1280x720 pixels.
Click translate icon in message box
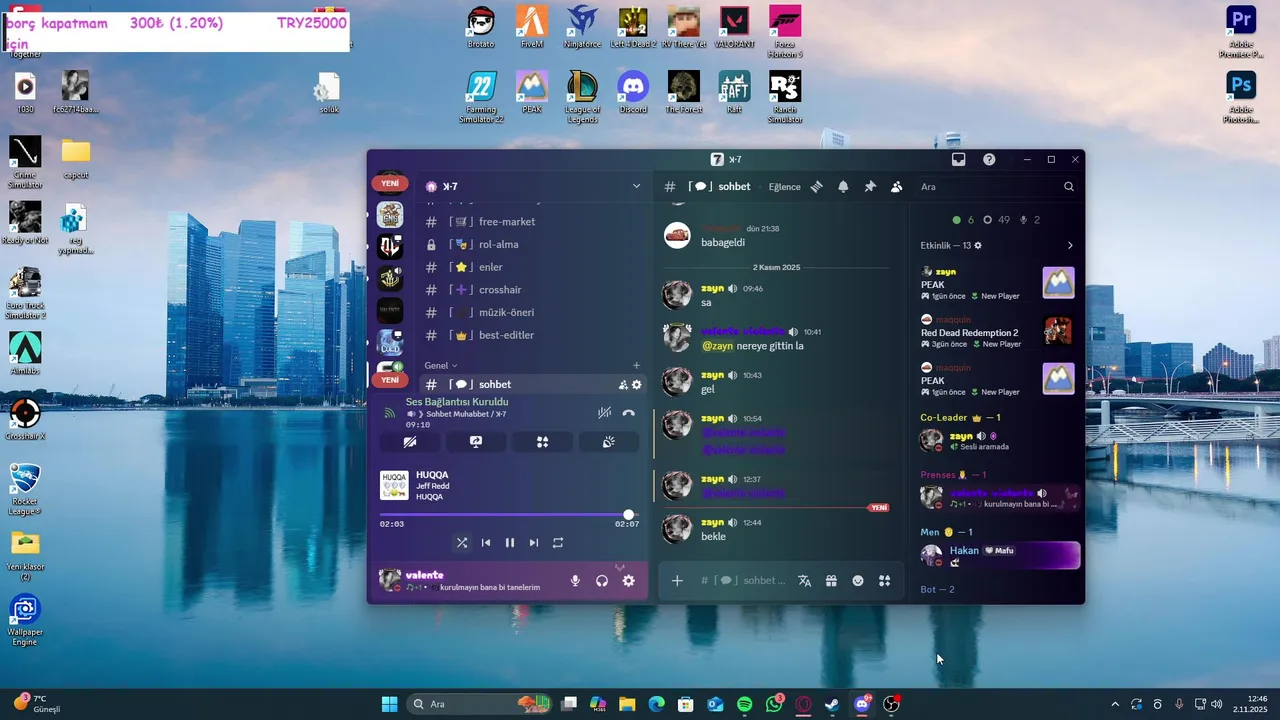(804, 581)
